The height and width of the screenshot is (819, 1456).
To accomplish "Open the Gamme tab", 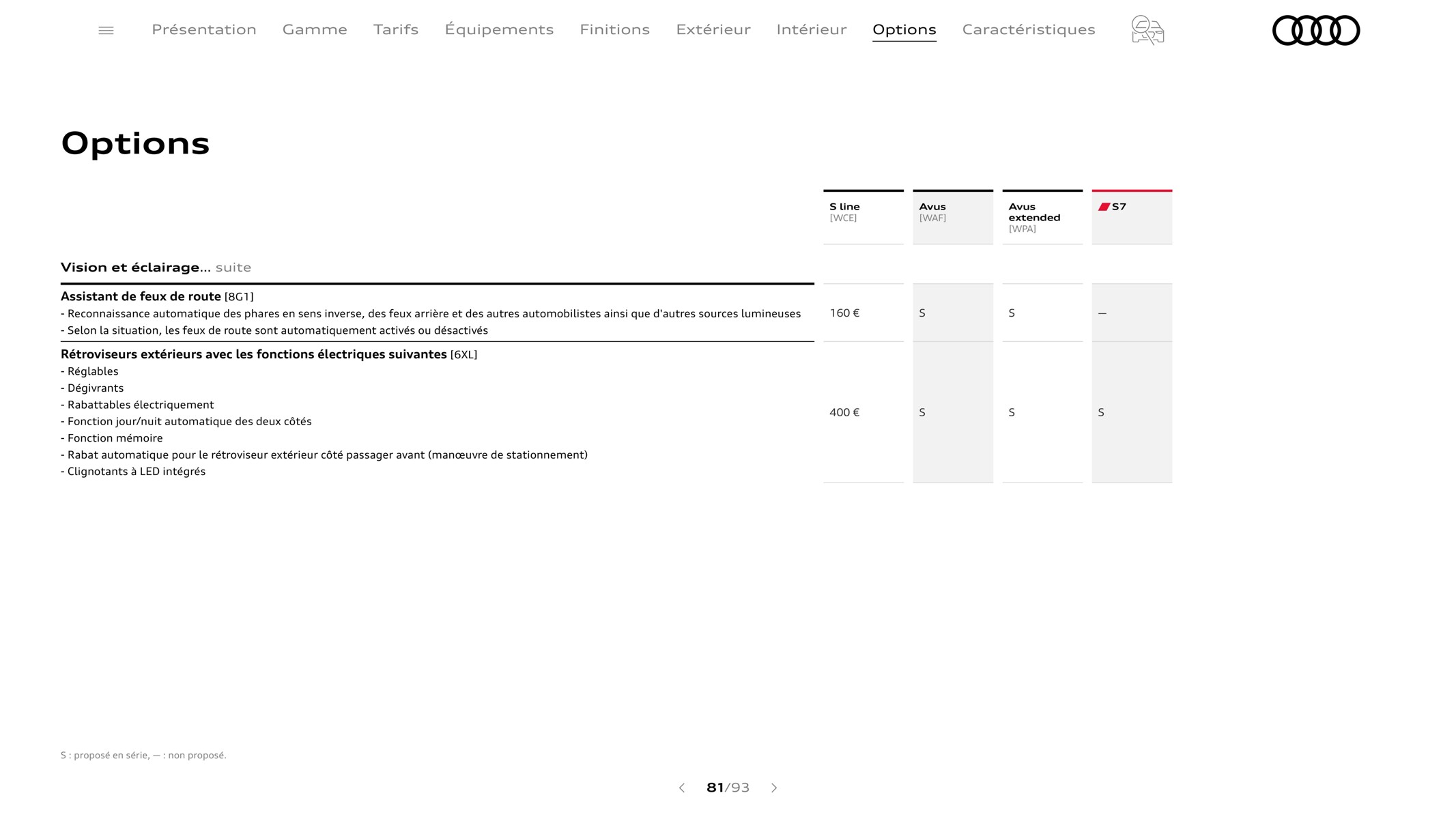I will pyautogui.click(x=315, y=29).
